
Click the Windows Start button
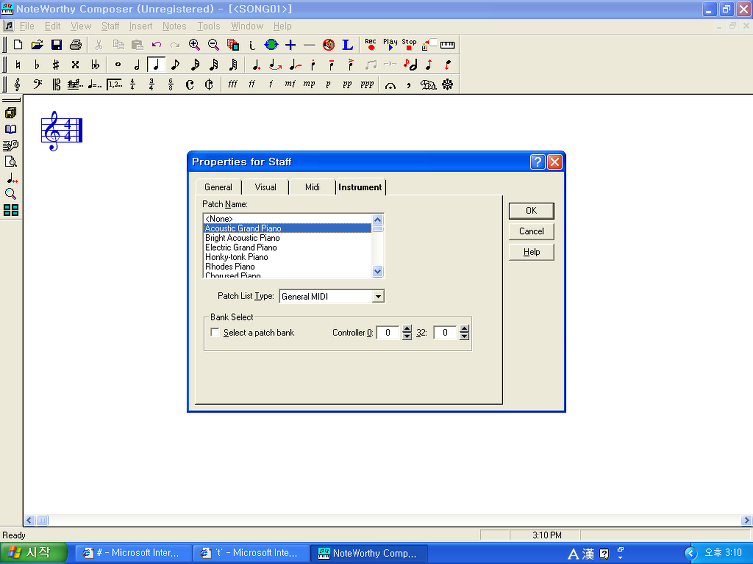(33, 553)
